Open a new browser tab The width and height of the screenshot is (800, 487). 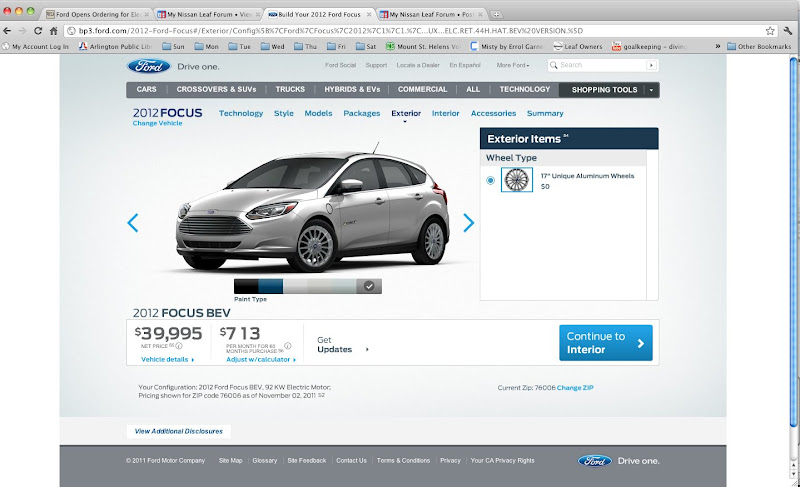coord(496,14)
